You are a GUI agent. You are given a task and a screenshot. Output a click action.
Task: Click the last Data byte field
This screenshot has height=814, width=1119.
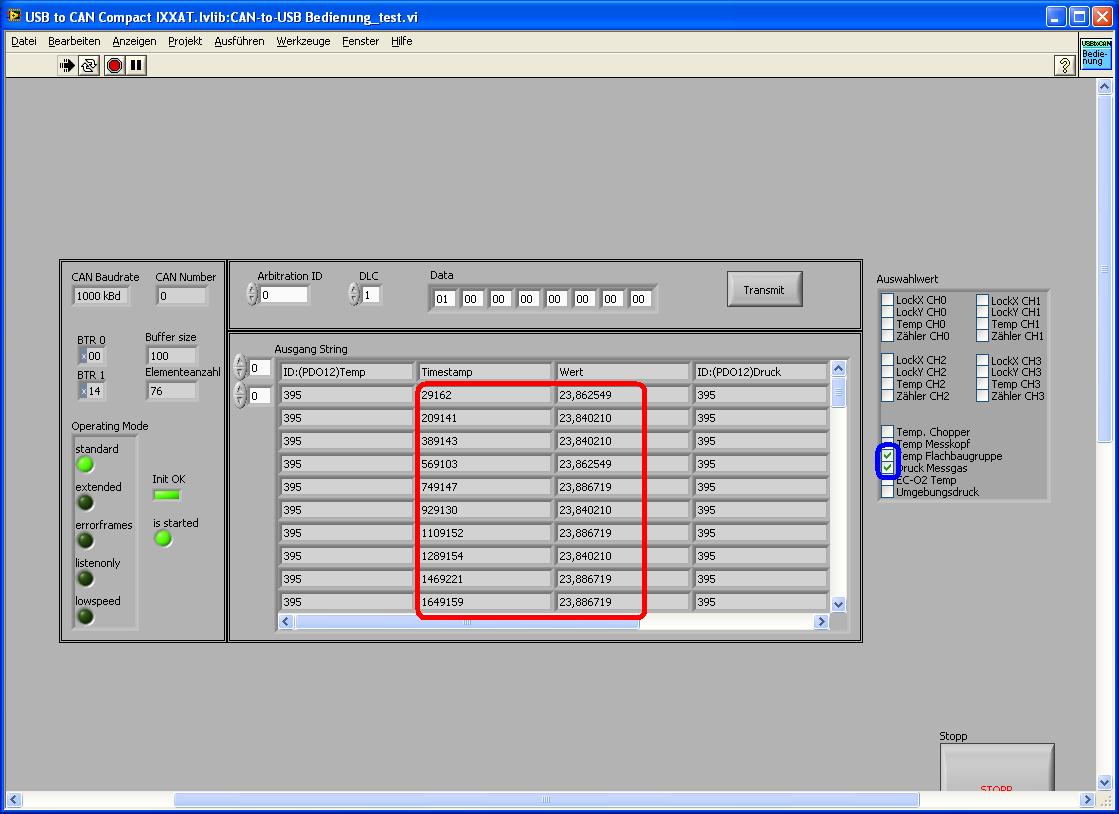(640, 299)
